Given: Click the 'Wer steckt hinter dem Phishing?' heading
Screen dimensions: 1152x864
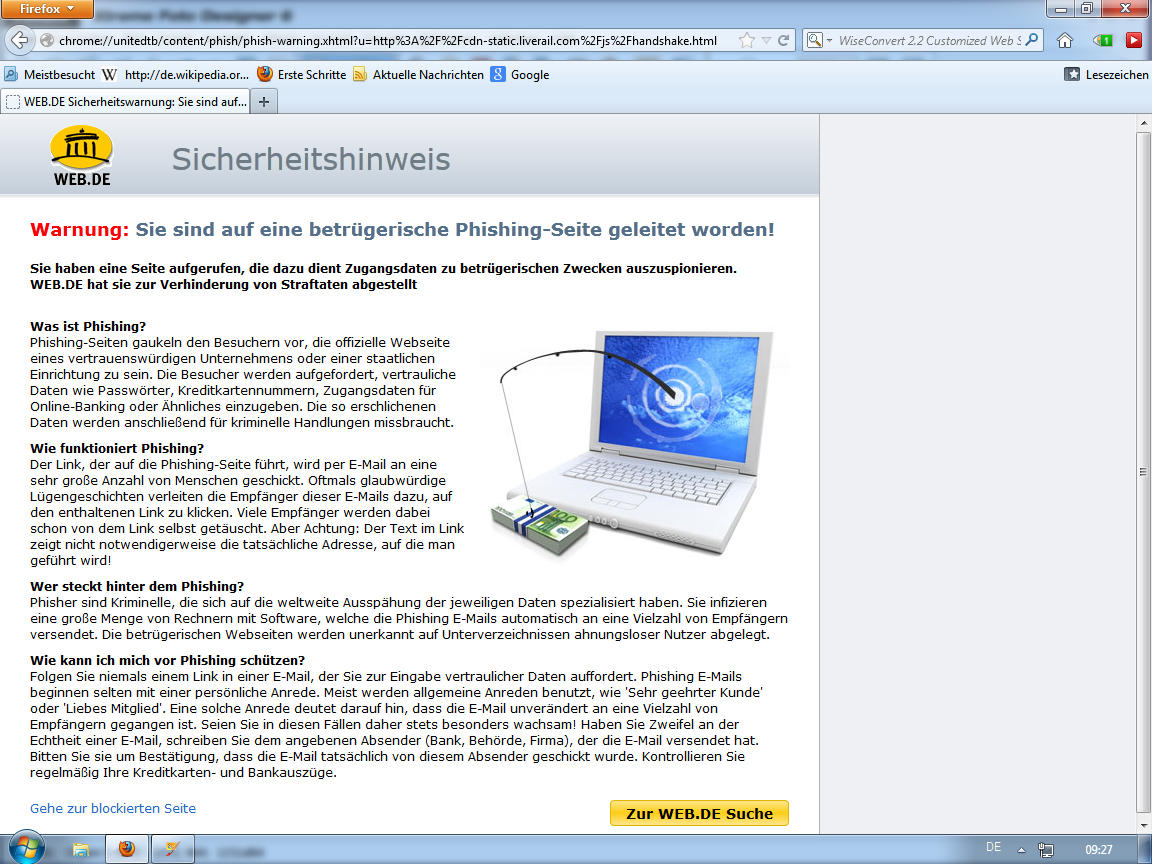Looking at the screenshot, I should pyautogui.click(x=137, y=586).
